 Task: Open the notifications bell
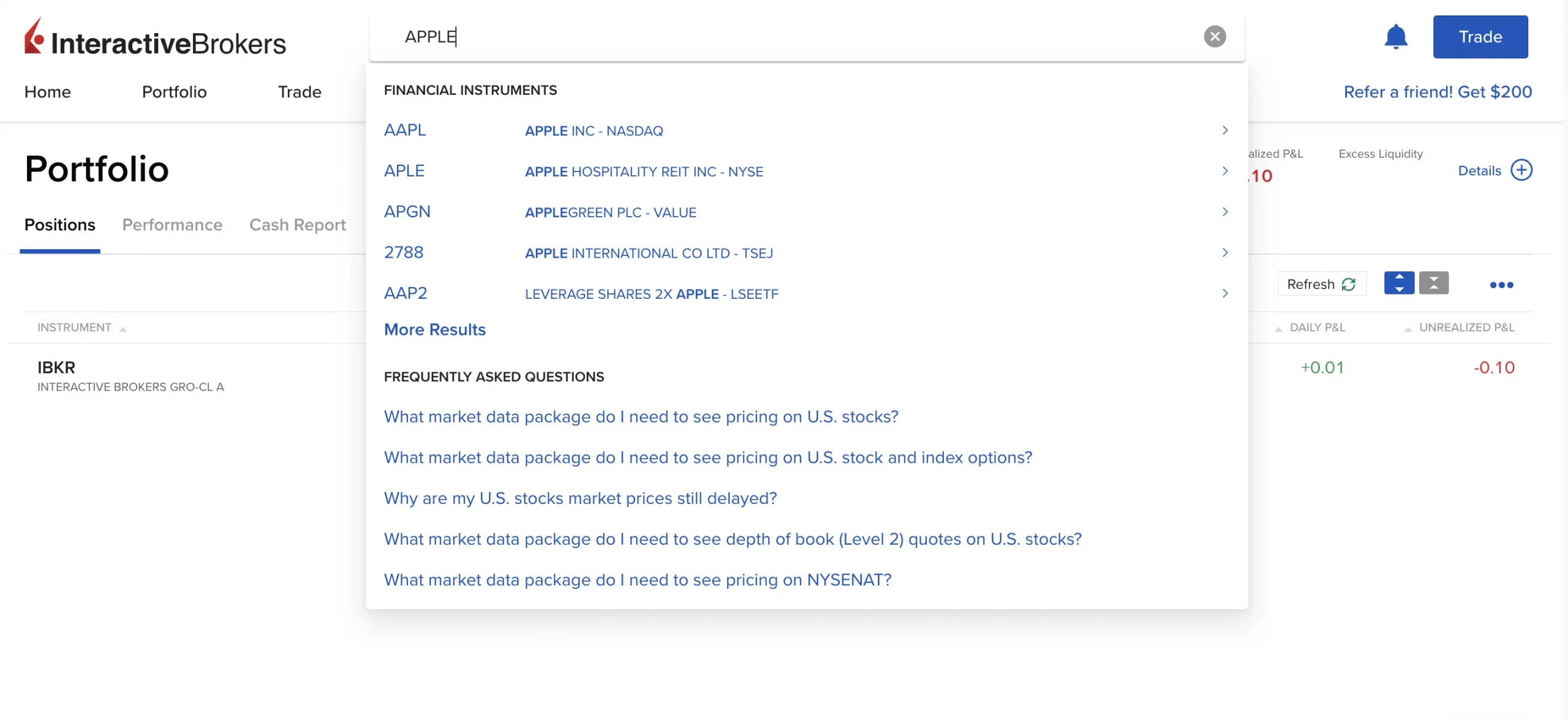pos(1396,37)
